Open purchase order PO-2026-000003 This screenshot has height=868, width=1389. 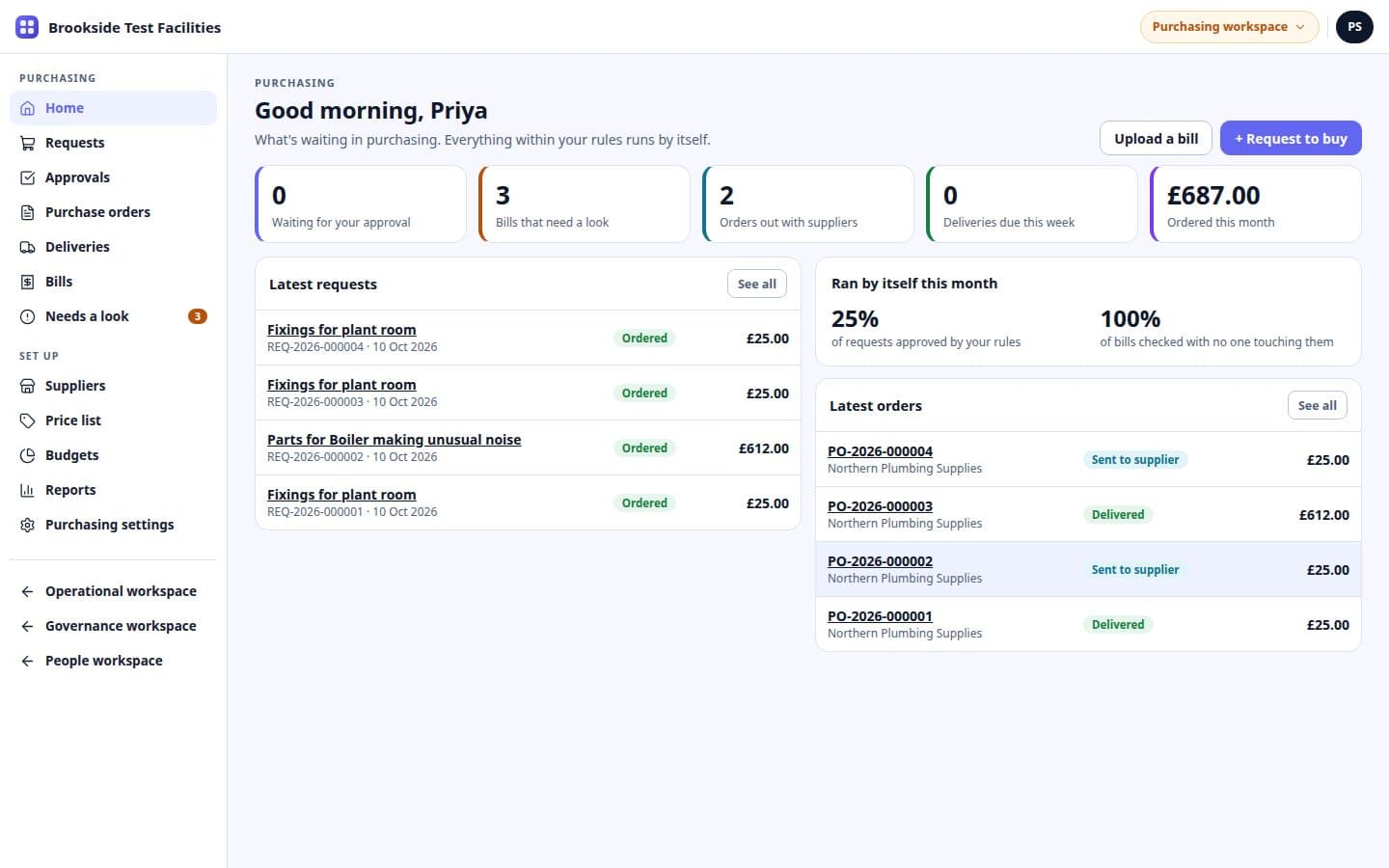tap(880, 506)
